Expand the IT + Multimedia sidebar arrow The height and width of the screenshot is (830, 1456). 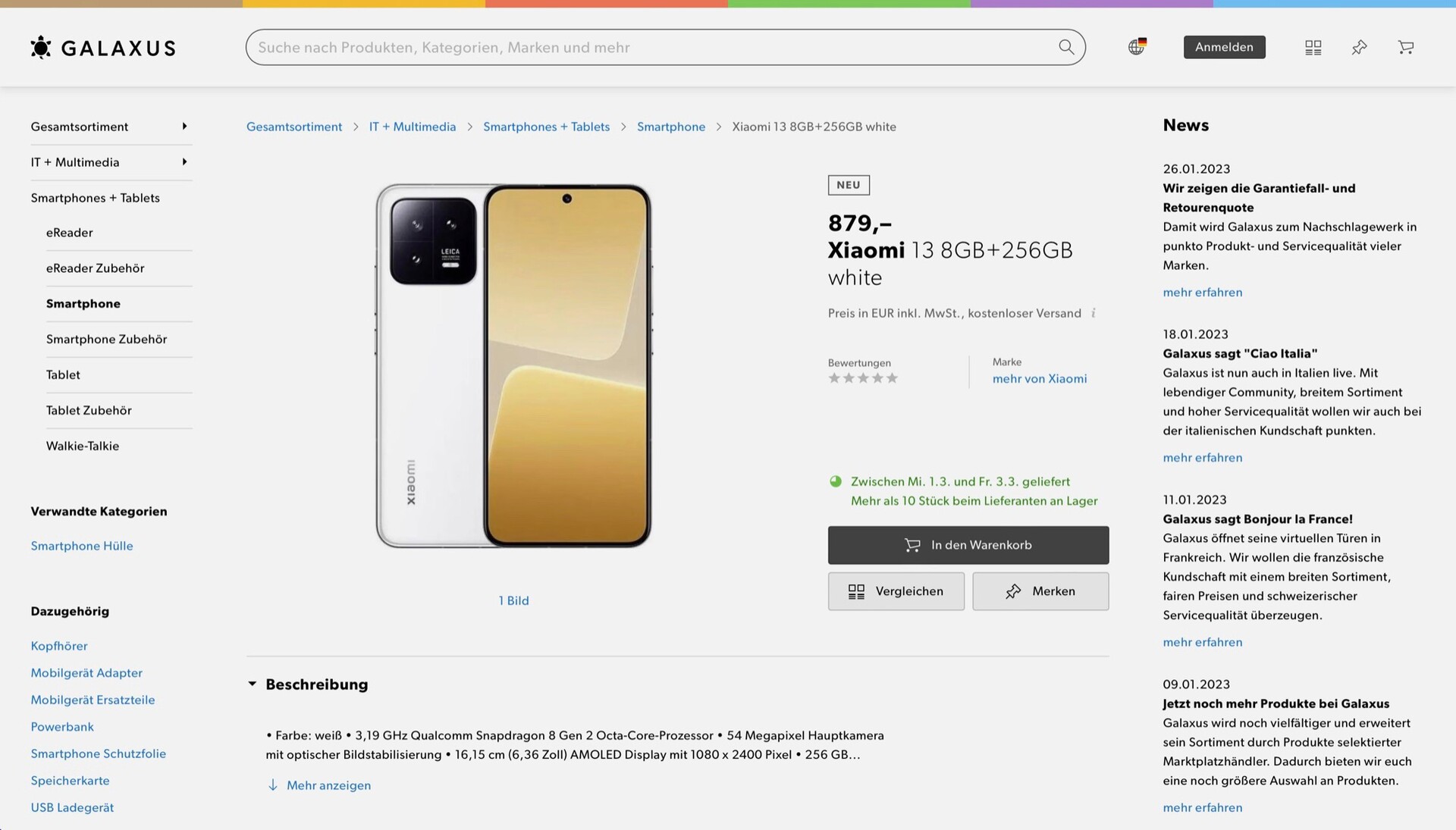pos(184,162)
